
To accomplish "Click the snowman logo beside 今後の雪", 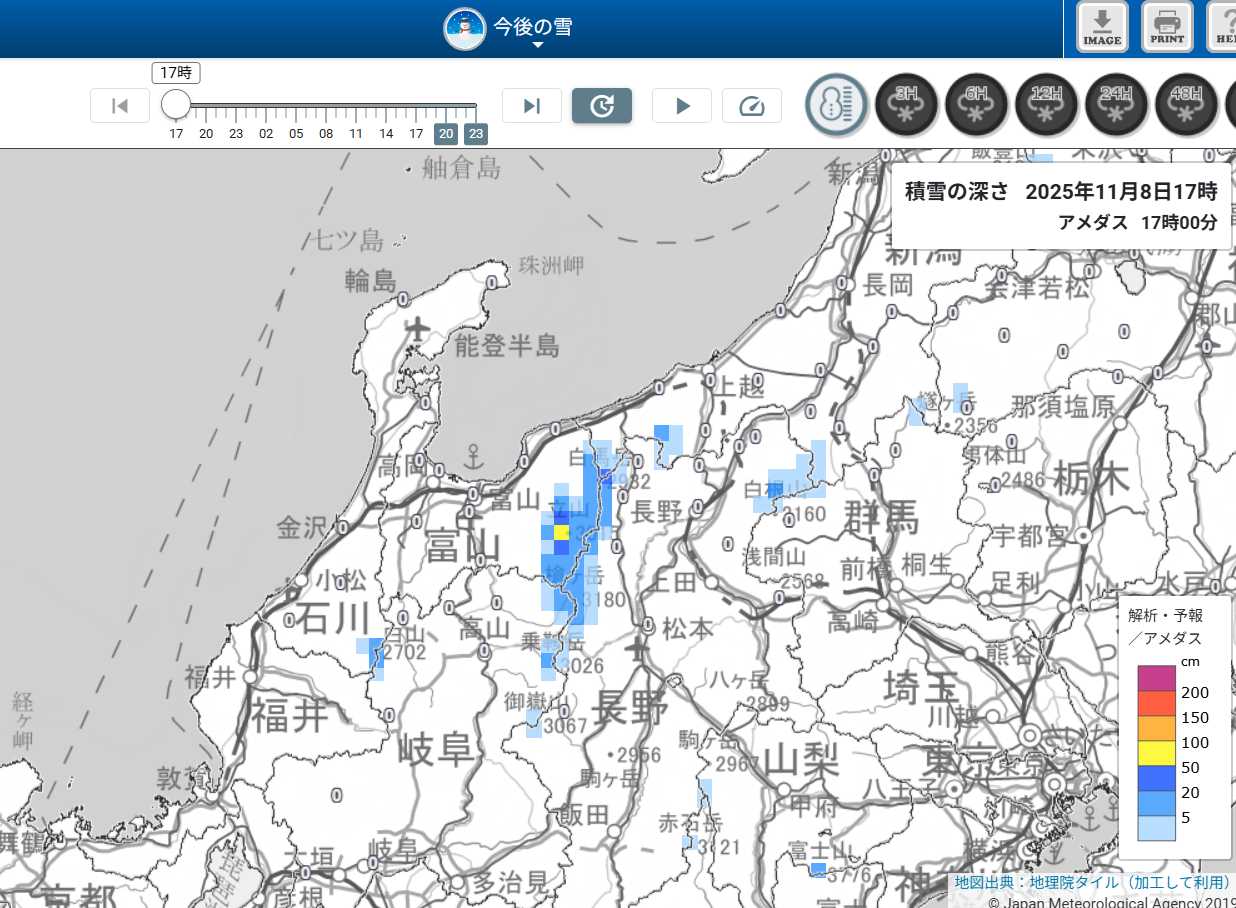I will click(465, 28).
